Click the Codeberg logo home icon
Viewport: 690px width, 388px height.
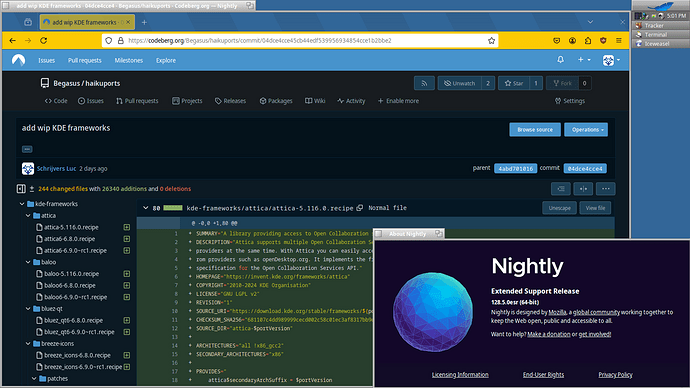(18, 60)
